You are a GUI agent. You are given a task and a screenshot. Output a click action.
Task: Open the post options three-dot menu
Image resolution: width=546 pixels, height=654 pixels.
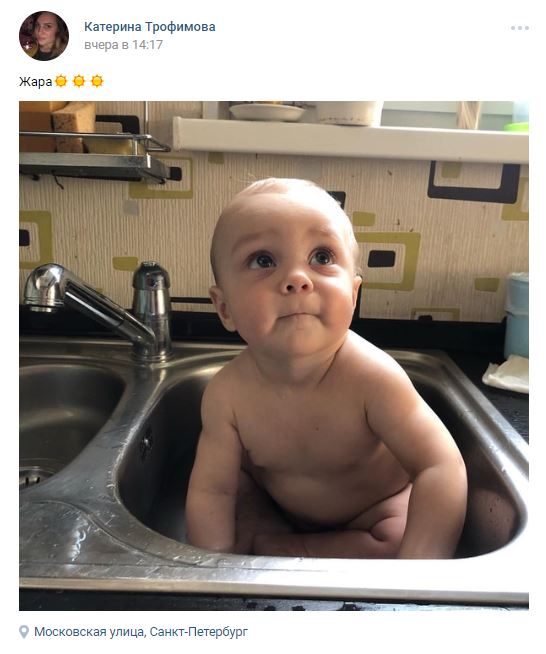[520, 28]
